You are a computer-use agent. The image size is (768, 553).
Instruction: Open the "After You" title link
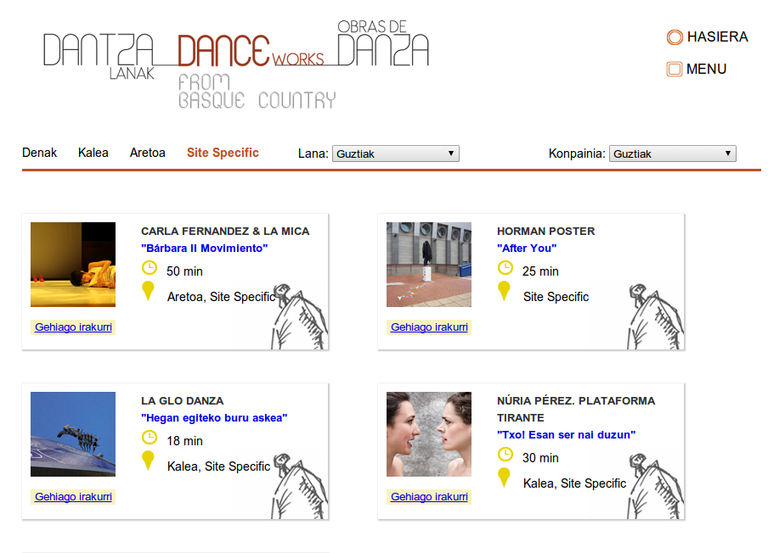(x=526, y=248)
